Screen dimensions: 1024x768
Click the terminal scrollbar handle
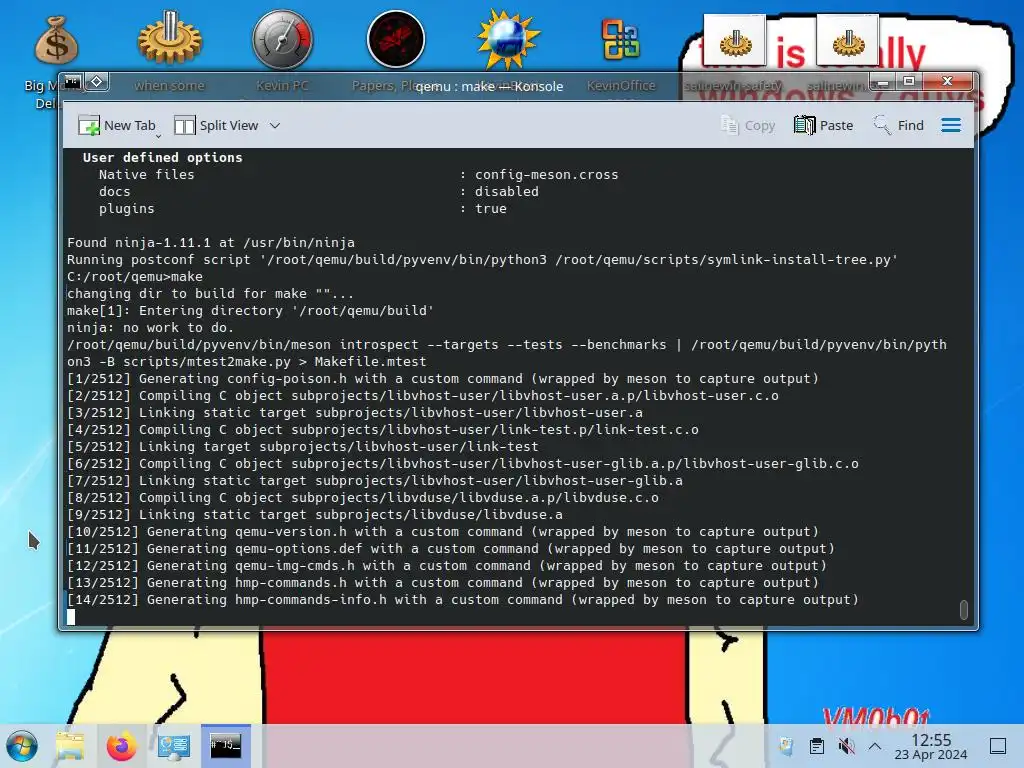pos(963,609)
